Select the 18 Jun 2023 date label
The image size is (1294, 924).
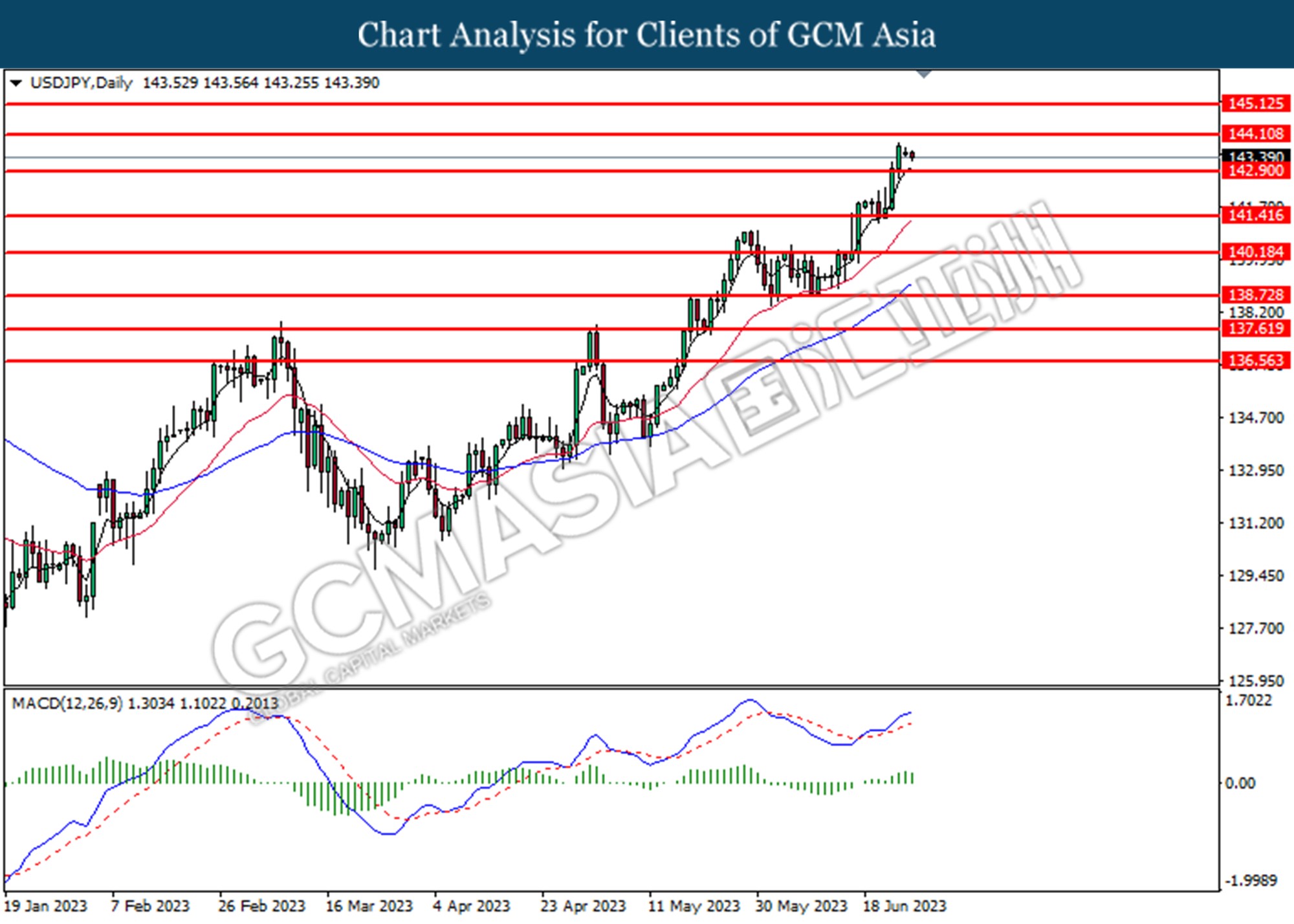(x=905, y=906)
